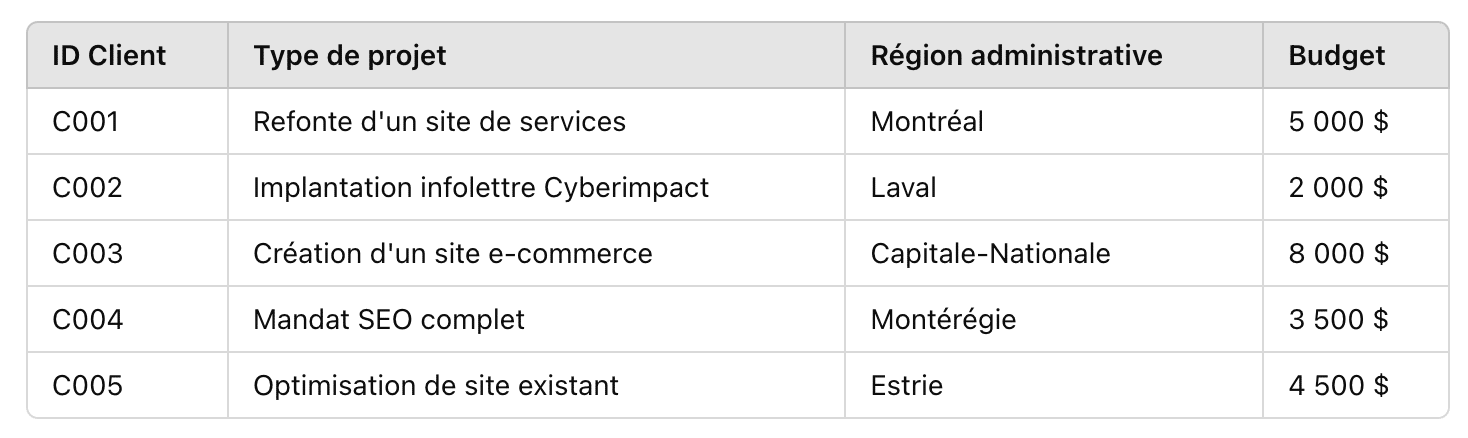The height and width of the screenshot is (438, 1468).
Task: Click the Mandat SEO complet cell
Action: point(536,319)
